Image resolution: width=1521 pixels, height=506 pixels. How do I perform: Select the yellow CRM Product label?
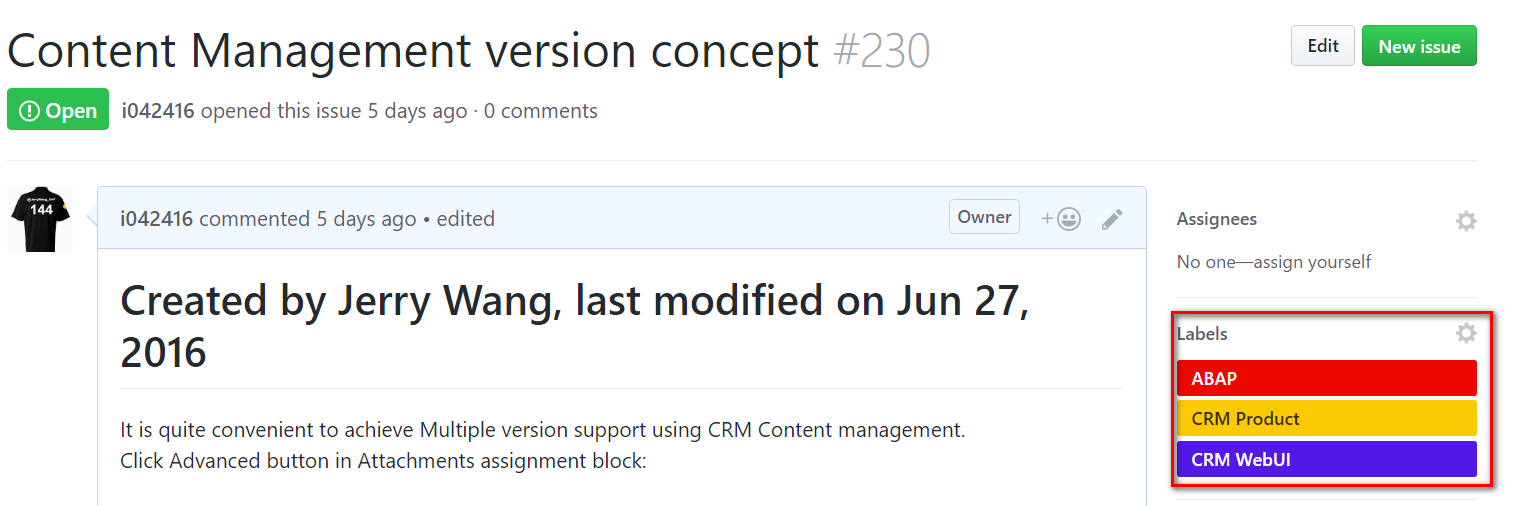1327,418
